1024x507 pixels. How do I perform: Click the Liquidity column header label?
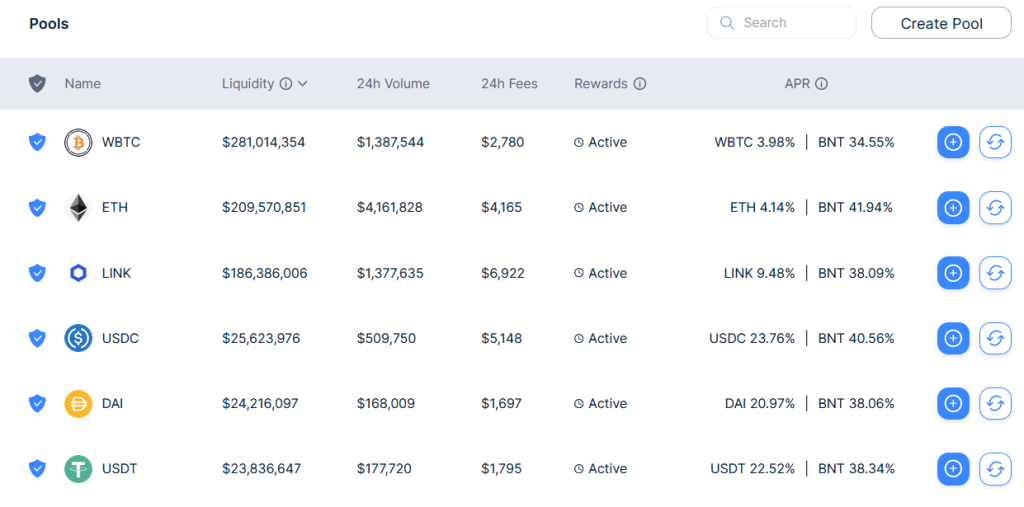pyautogui.click(x=248, y=84)
